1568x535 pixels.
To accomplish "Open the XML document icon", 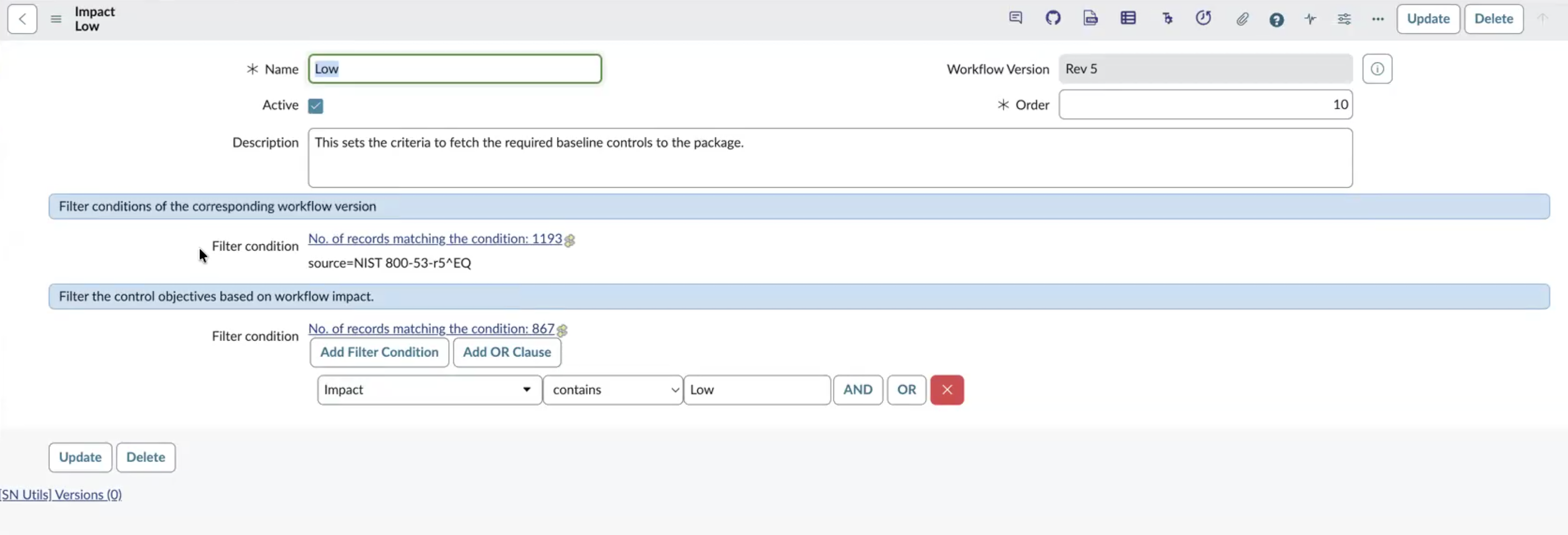I will pyautogui.click(x=1090, y=18).
